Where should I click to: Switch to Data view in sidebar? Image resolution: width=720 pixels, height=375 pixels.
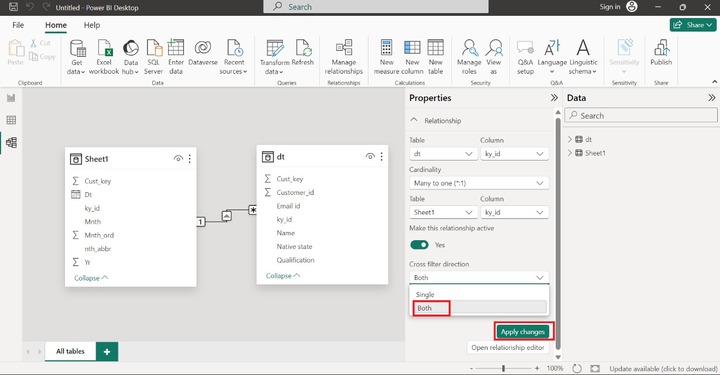(11, 120)
